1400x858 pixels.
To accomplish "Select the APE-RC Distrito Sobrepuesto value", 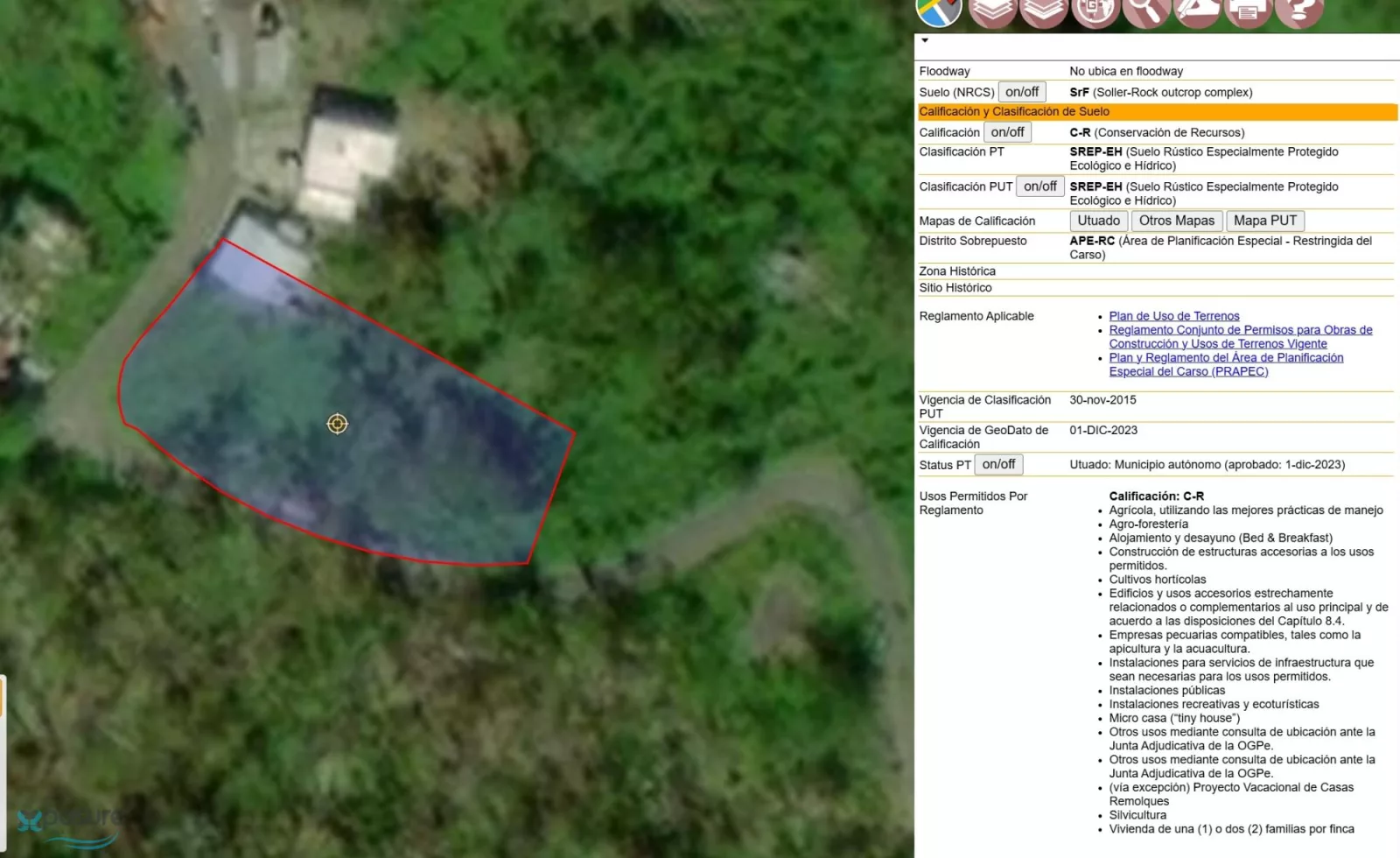I will pyautogui.click(x=1221, y=248).
